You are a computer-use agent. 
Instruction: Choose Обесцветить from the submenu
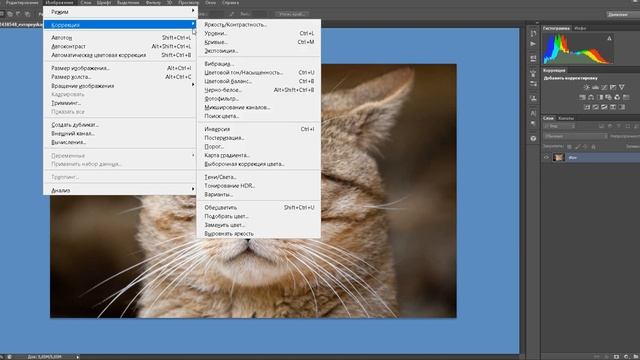pyautogui.click(x=259, y=207)
